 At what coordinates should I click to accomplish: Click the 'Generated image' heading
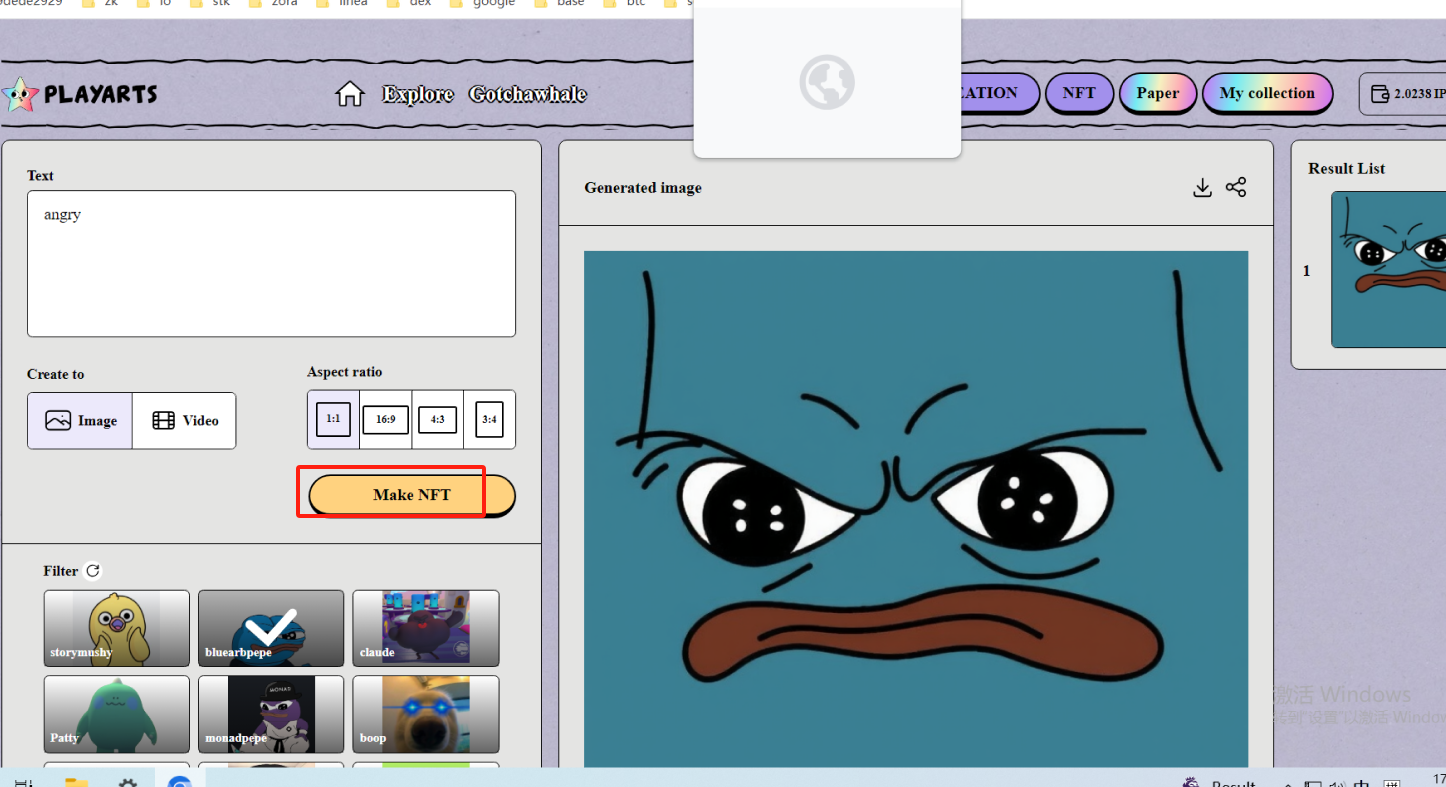click(x=643, y=188)
